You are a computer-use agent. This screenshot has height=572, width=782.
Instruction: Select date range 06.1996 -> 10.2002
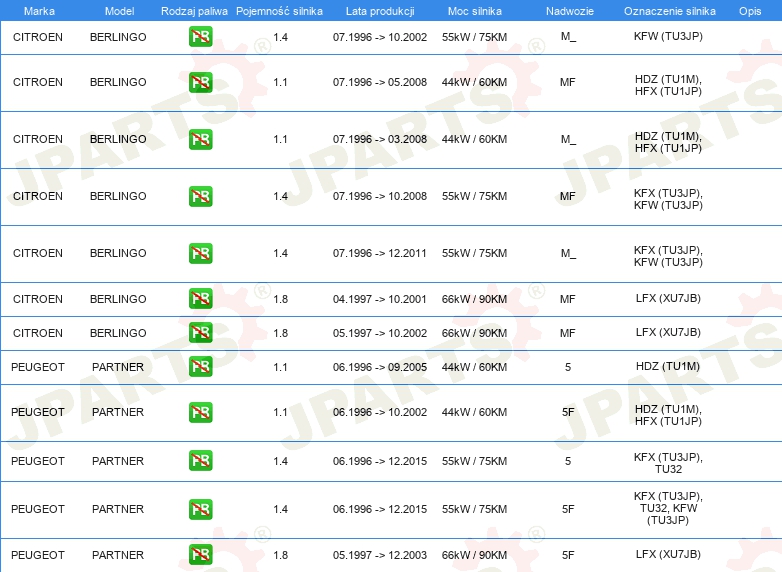[380, 412]
